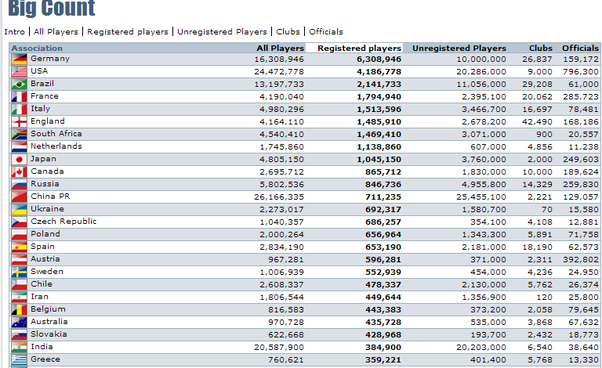Click the Australia flag icon
The height and width of the screenshot is (368, 602).
pos(19,322)
